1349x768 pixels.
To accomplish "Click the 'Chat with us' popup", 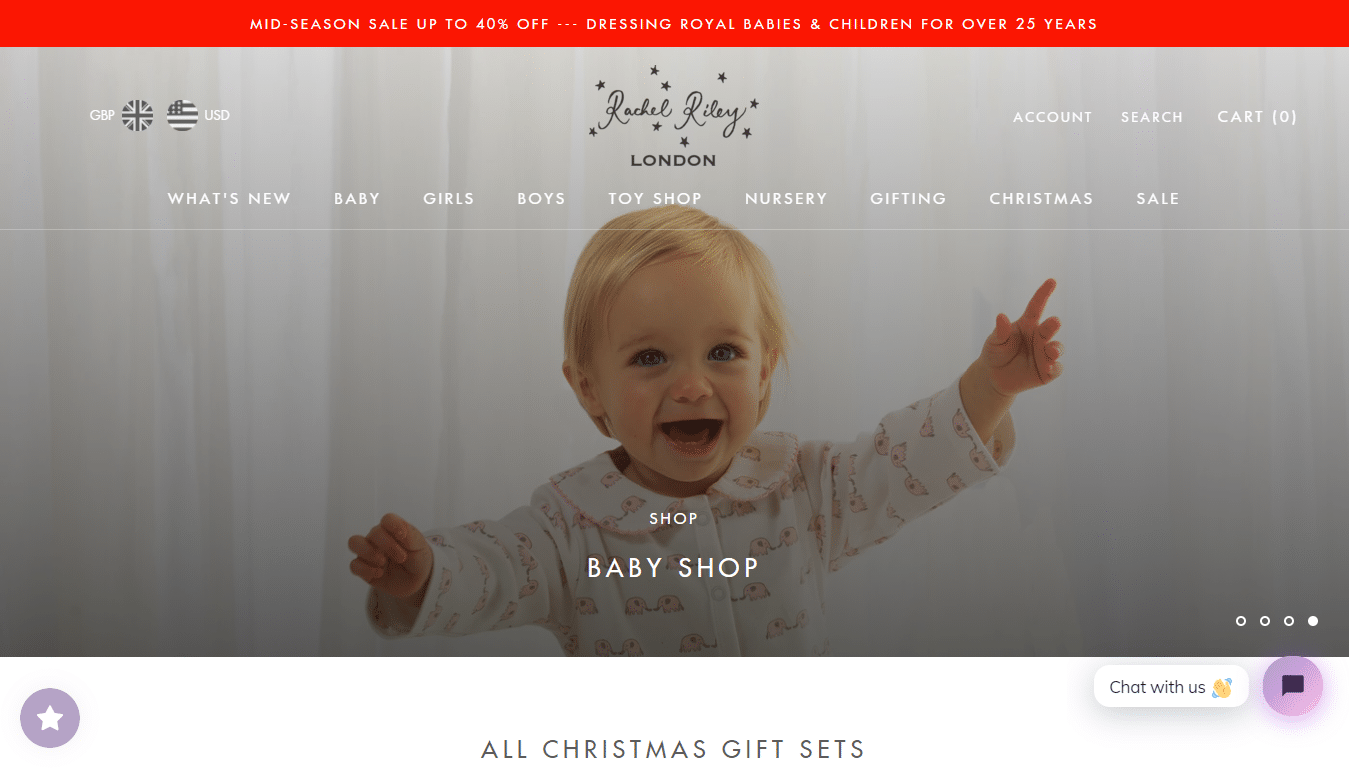I will coord(1171,687).
